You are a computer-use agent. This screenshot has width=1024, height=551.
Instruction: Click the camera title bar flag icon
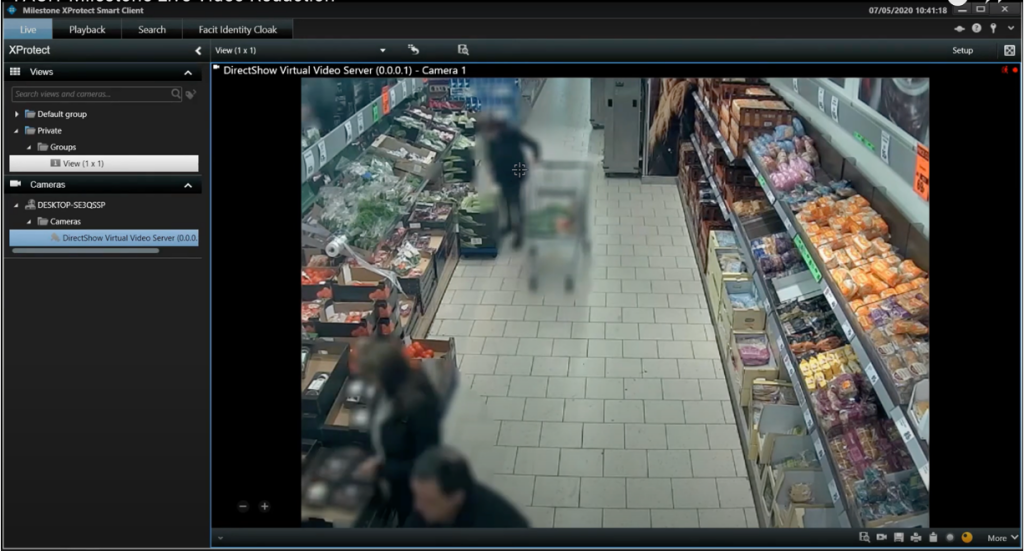216,69
